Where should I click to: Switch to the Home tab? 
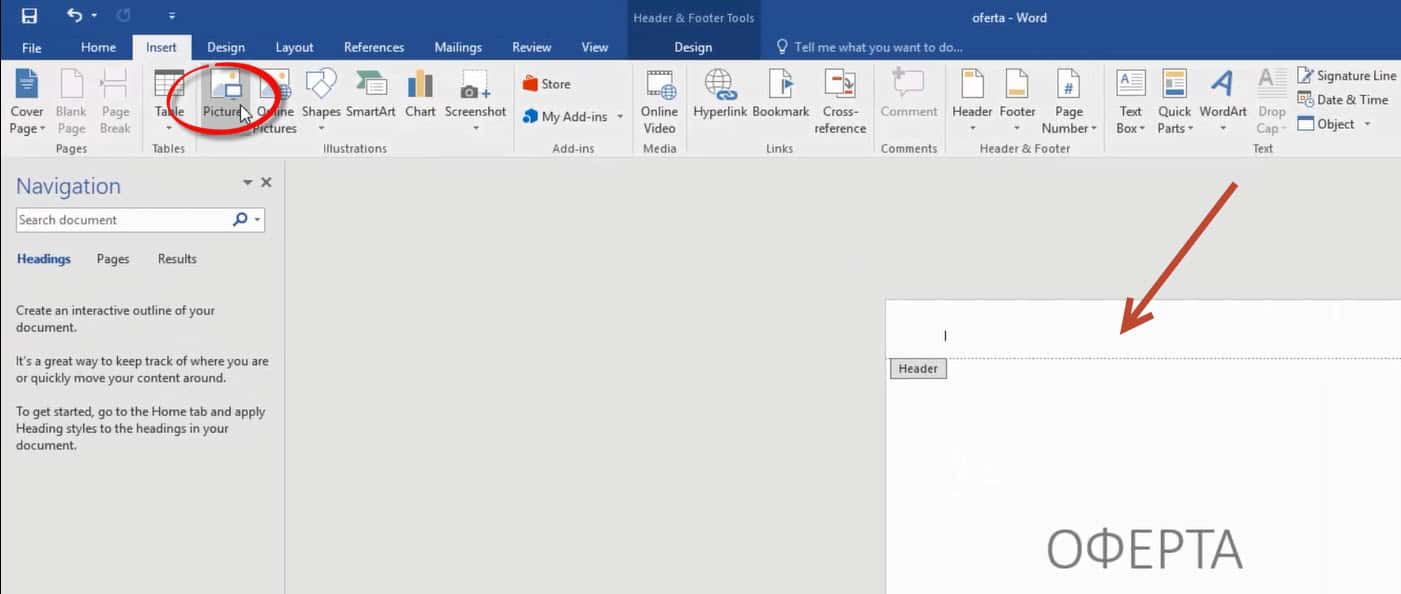pyautogui.click(x=98, y=47)
